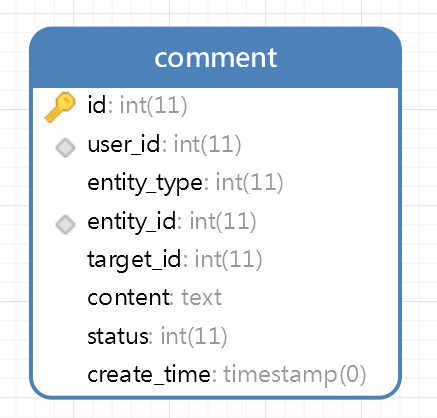Image resolution: width=437 pixels, height=418 pixels.
Task: Select the comment table header
Action: [215, 58]
